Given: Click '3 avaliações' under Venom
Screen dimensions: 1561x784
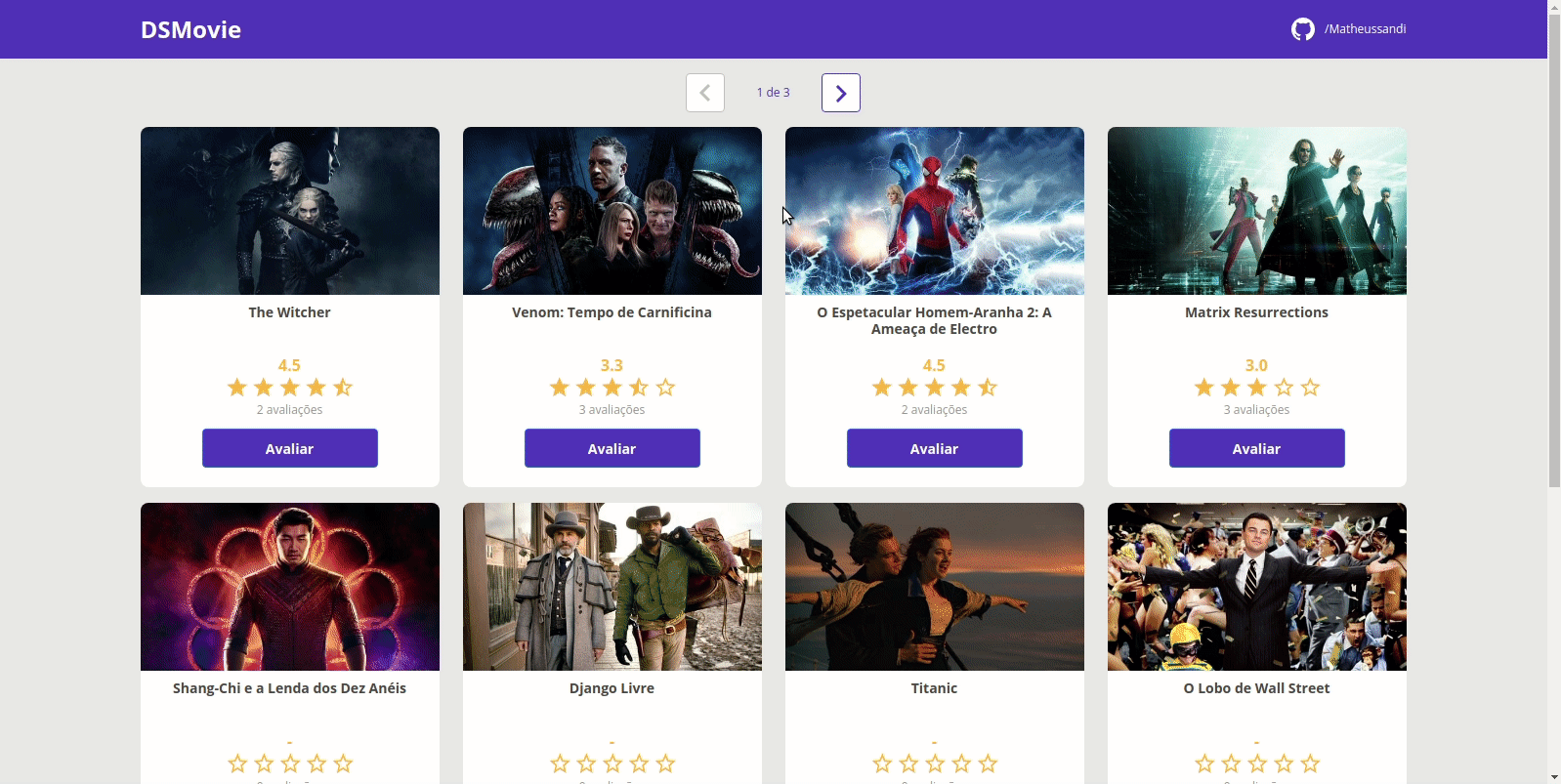Looking at the screenshot, I should tap(612, 410).
